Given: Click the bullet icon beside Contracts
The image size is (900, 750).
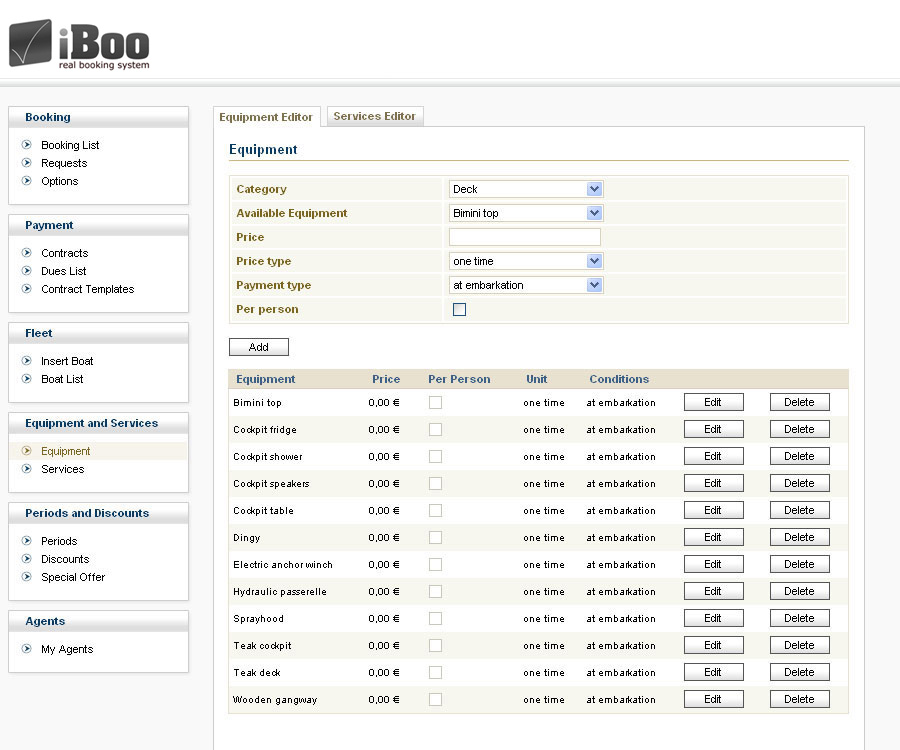Looking at the screenshot, I should point(27,253).
